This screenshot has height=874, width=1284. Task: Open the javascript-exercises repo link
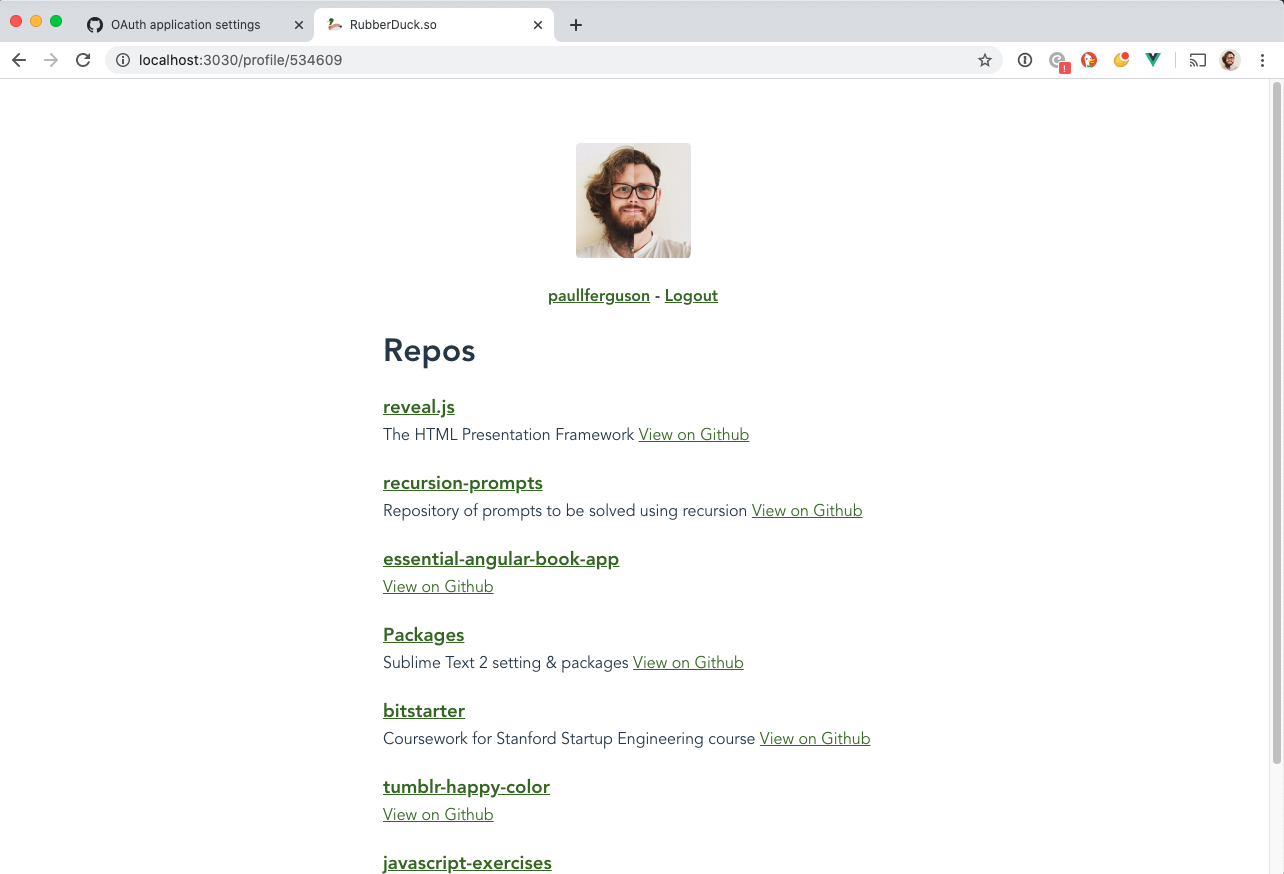(x=467, y=863)
